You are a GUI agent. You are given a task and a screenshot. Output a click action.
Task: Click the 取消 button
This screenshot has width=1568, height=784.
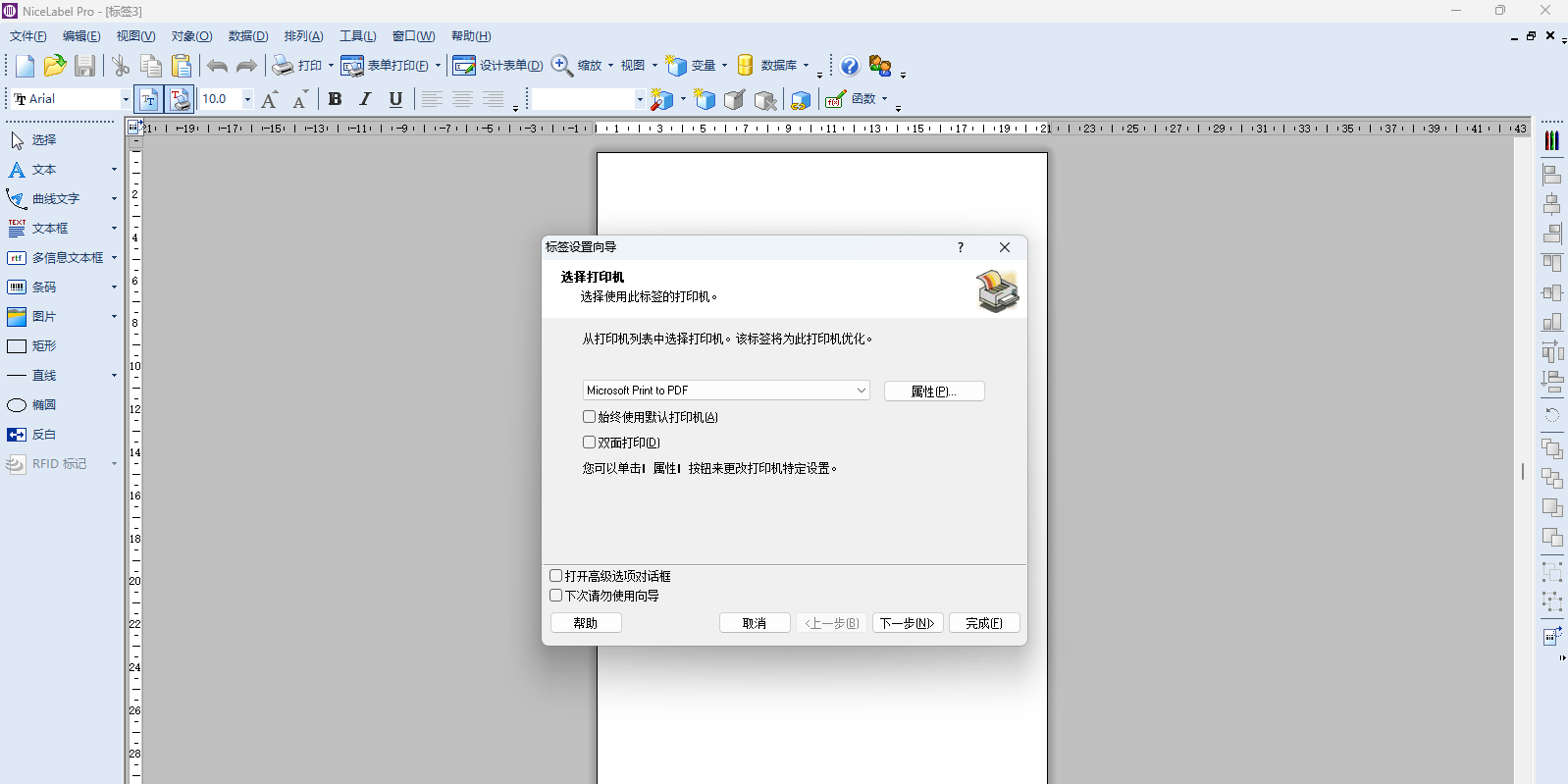tap(755, 623)
